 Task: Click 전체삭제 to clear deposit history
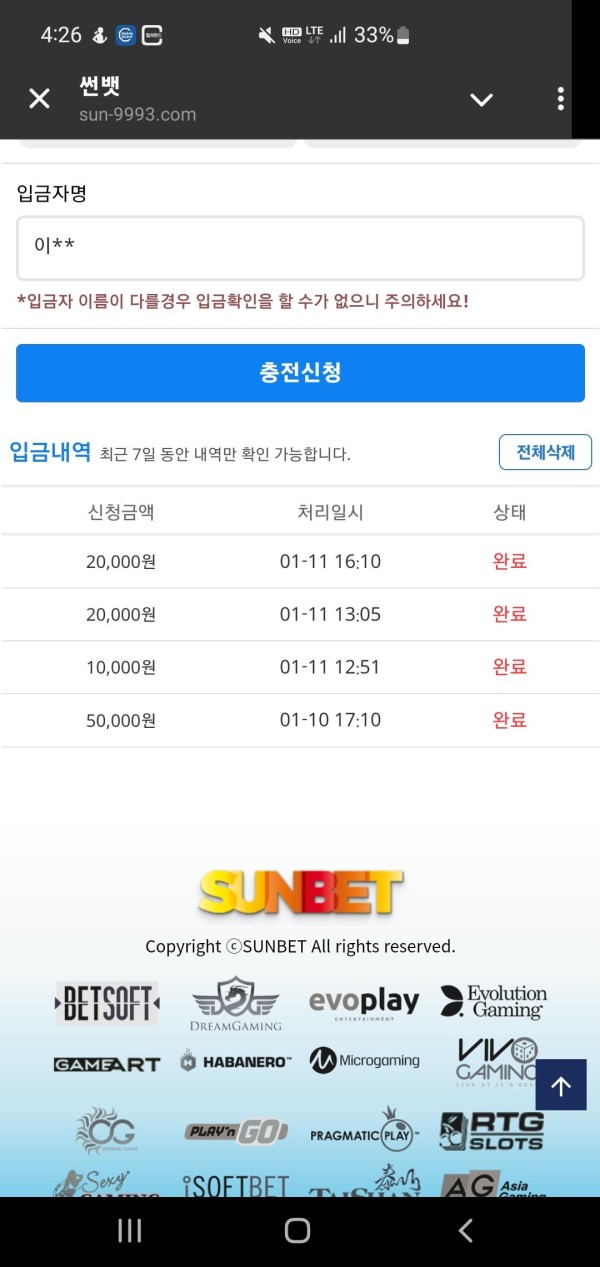[545, 452]
